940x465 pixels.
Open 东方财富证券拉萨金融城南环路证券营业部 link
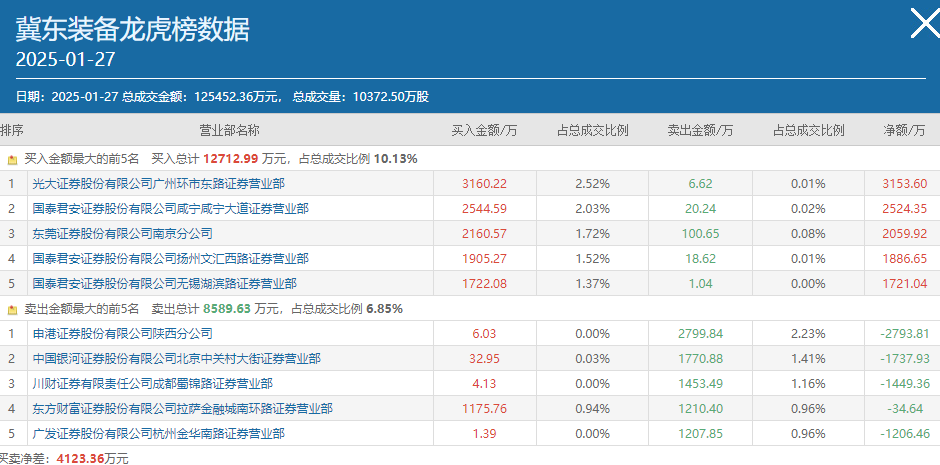pos(183,409)
